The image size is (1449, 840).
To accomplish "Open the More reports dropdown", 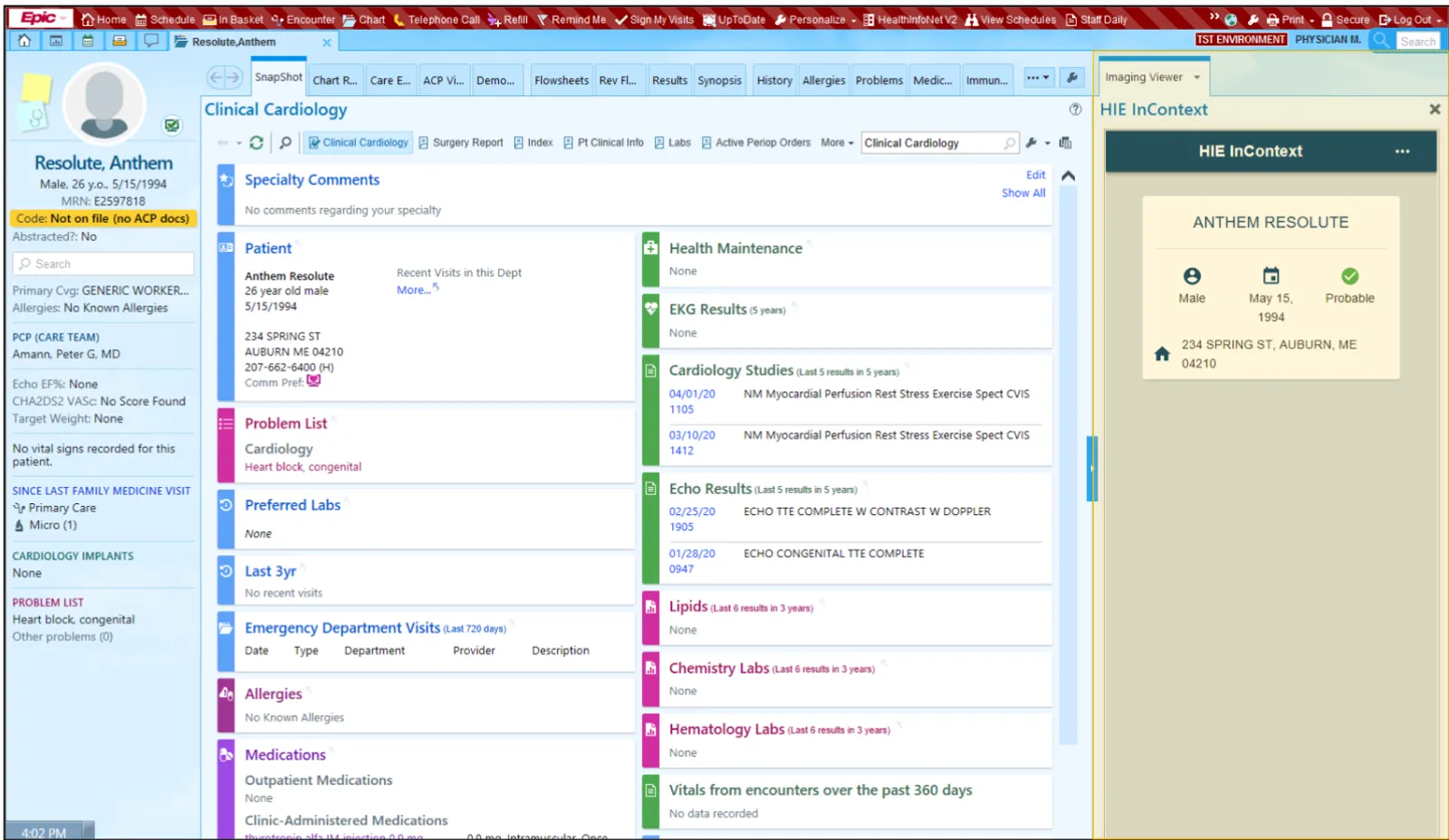I will pyautogui.click(x=837, y=143).
